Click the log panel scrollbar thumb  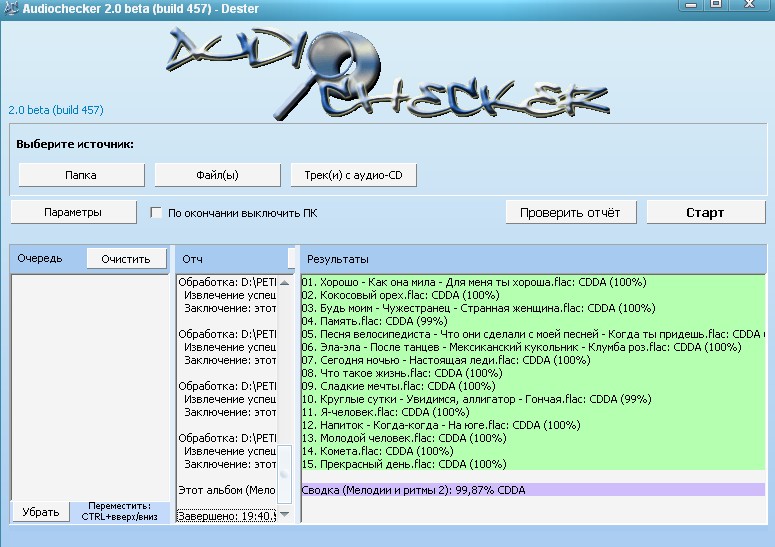point(284,475)
